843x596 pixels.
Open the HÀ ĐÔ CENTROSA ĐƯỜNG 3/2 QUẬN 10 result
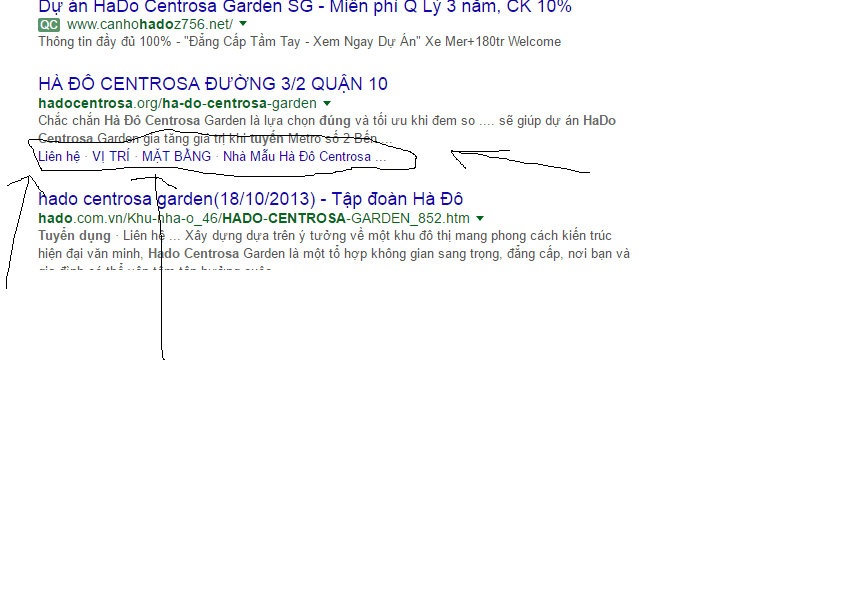click(213, 84)
